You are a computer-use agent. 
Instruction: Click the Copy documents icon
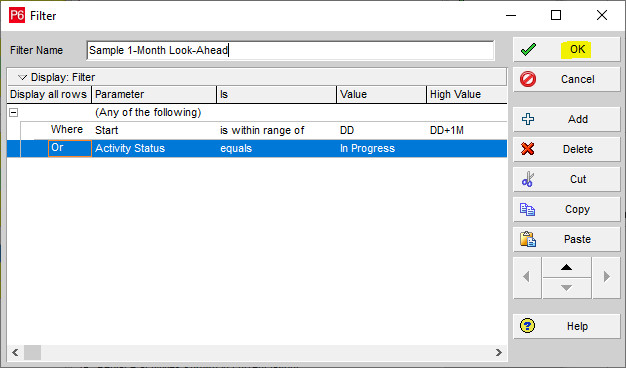pos(527,209)
